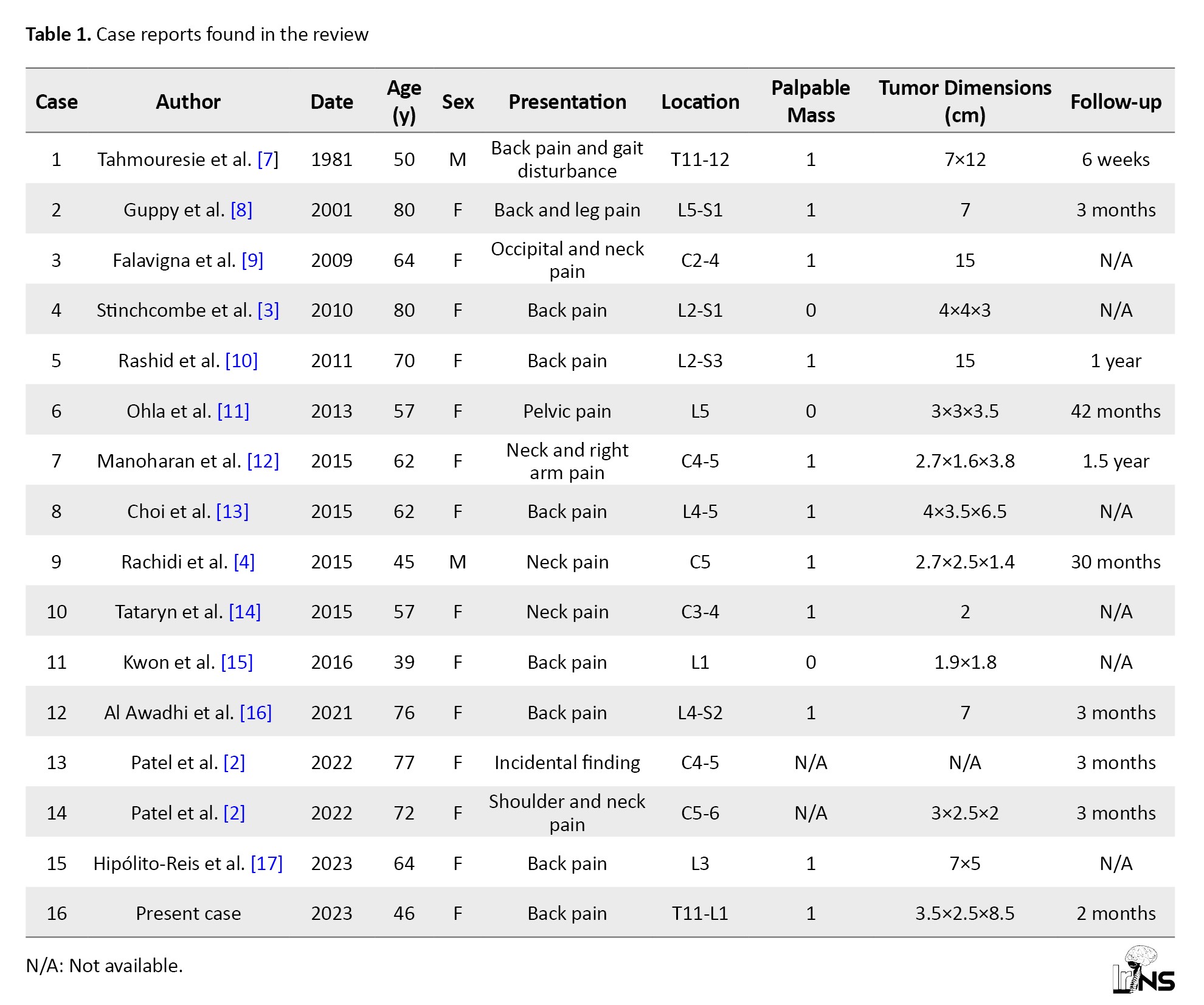Select the '4×4×3' tumor dimensions cell
The height and width of the screenshot is (1005, 1204).
point(965,310)
